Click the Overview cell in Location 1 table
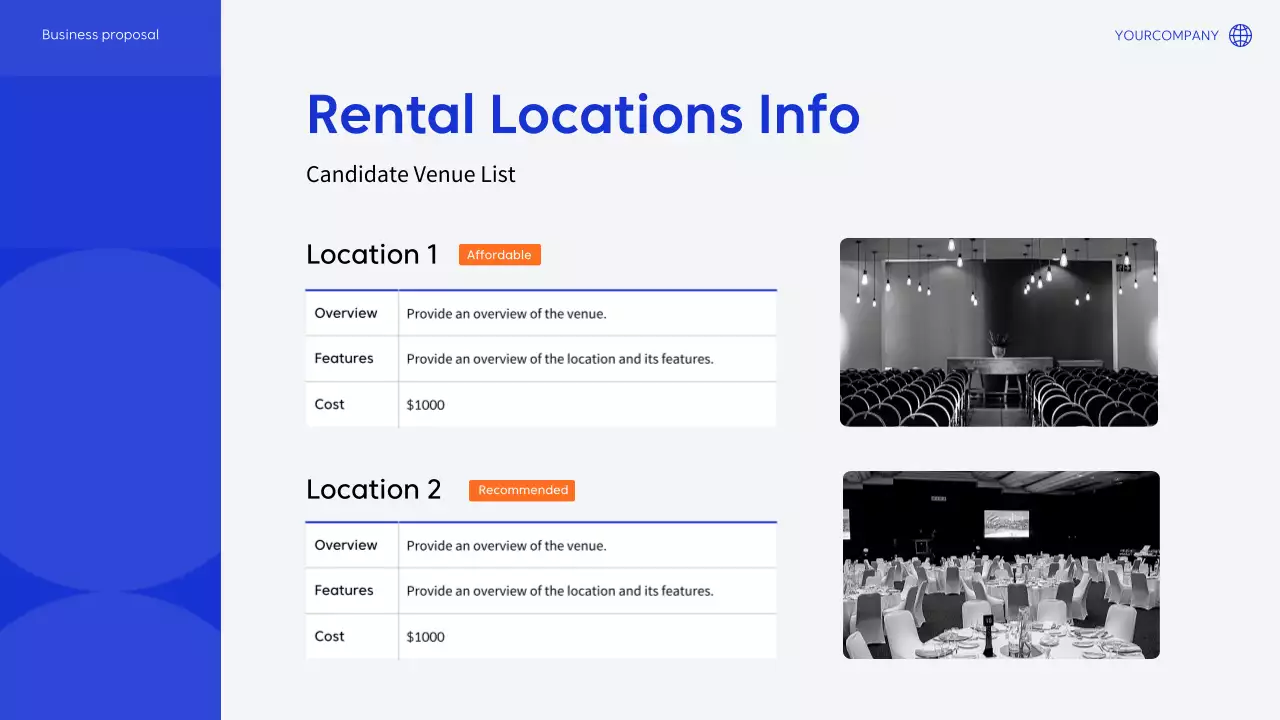 pyautogui.click(x=346, y=313)
